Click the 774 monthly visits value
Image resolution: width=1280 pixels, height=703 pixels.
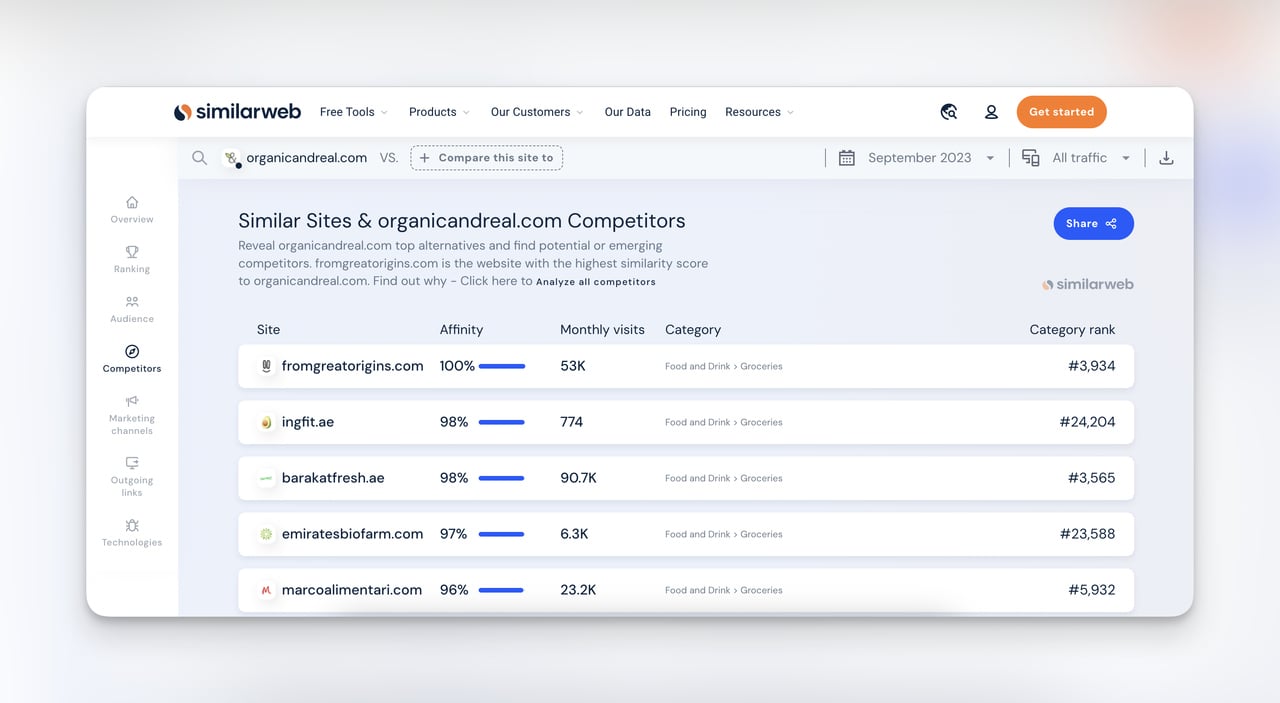572,422
